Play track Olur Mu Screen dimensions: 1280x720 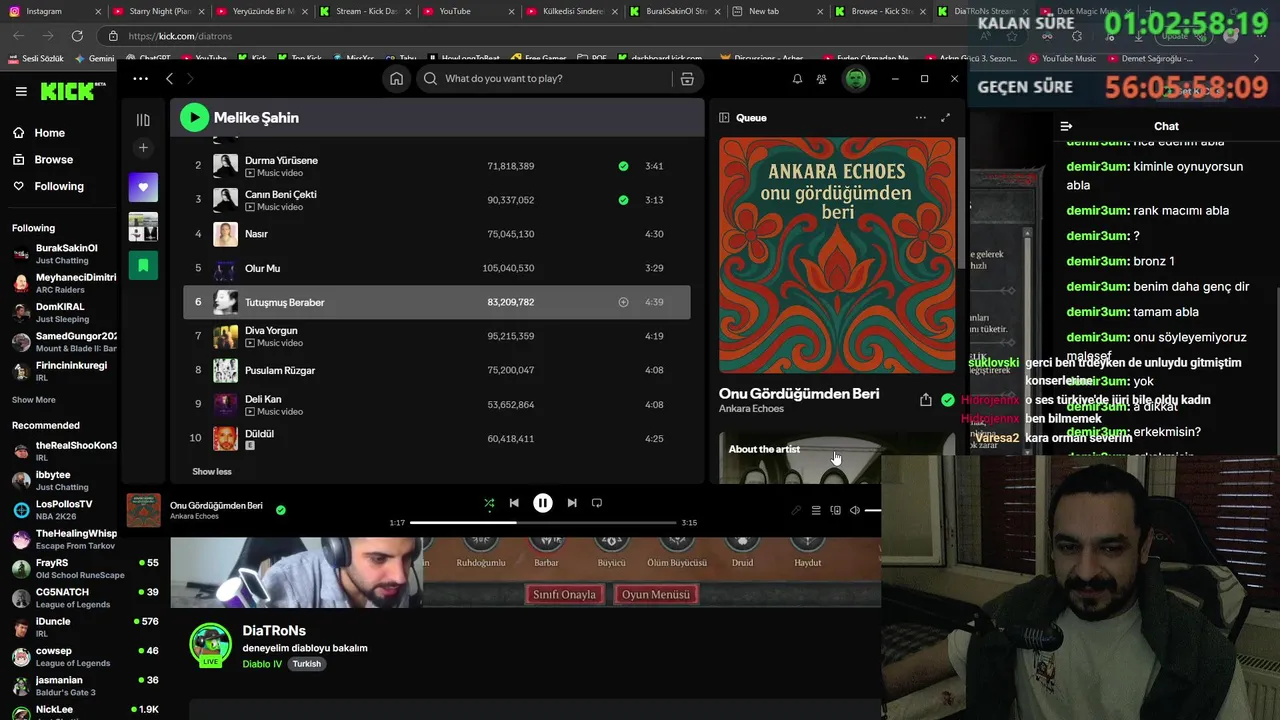pos(436,268)
